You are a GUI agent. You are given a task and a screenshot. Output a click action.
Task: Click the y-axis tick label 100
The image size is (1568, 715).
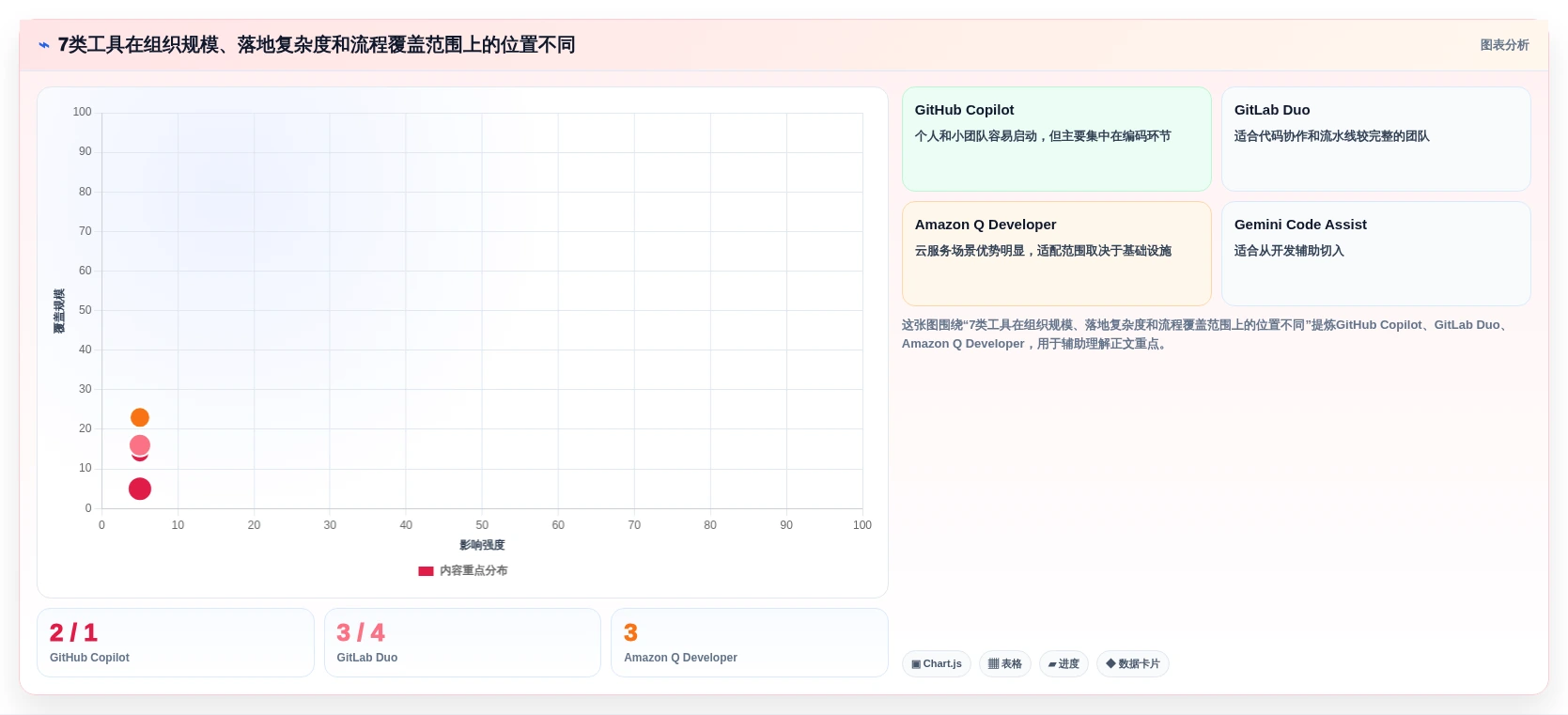click(x=83, y=112)
